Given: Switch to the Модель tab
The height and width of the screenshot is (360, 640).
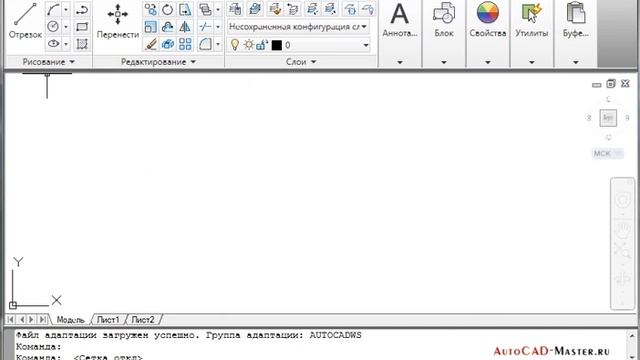Looking at the screenshot, I should (x=70, y=320).
